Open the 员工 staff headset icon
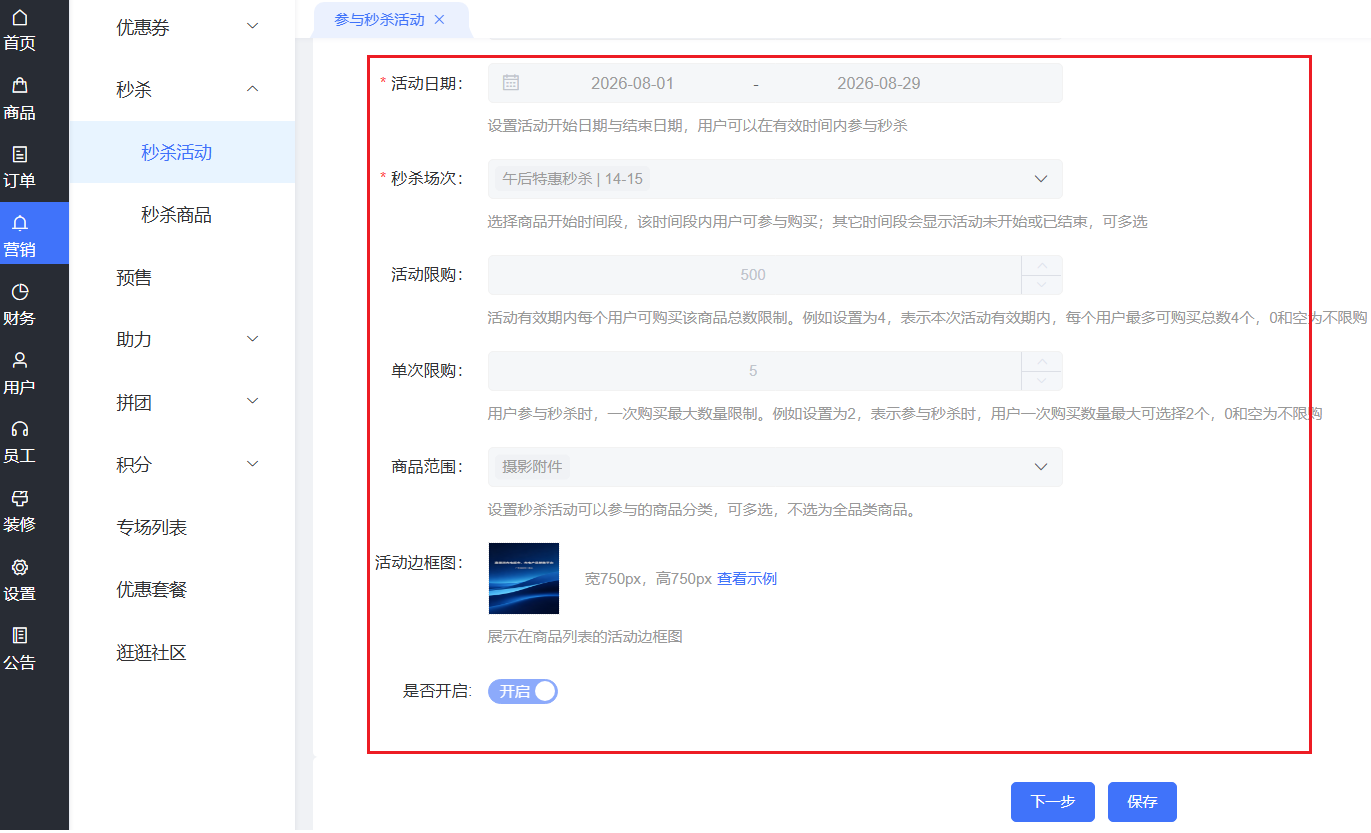This screenshot has width=1371, height=833. pos(19,429)
